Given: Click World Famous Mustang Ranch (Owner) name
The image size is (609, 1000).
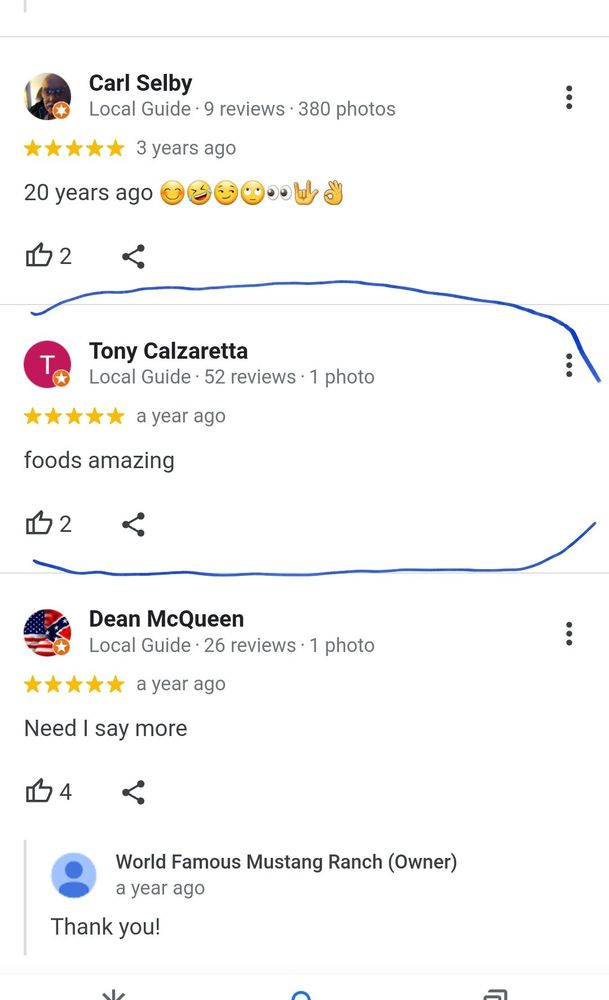Looking at the screenshot, I should coord(286,862).
